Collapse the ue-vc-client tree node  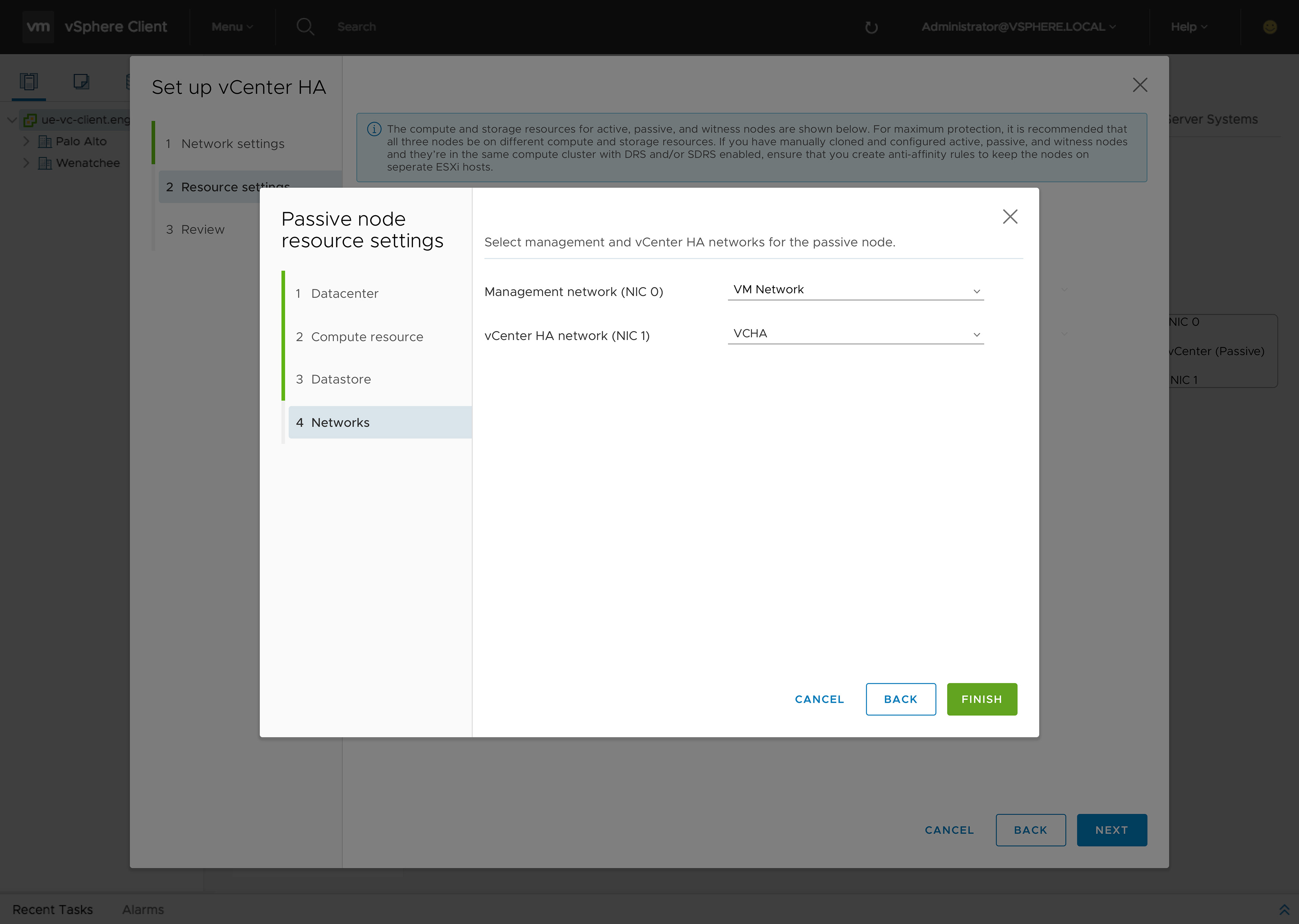click(x=12, y=120)
